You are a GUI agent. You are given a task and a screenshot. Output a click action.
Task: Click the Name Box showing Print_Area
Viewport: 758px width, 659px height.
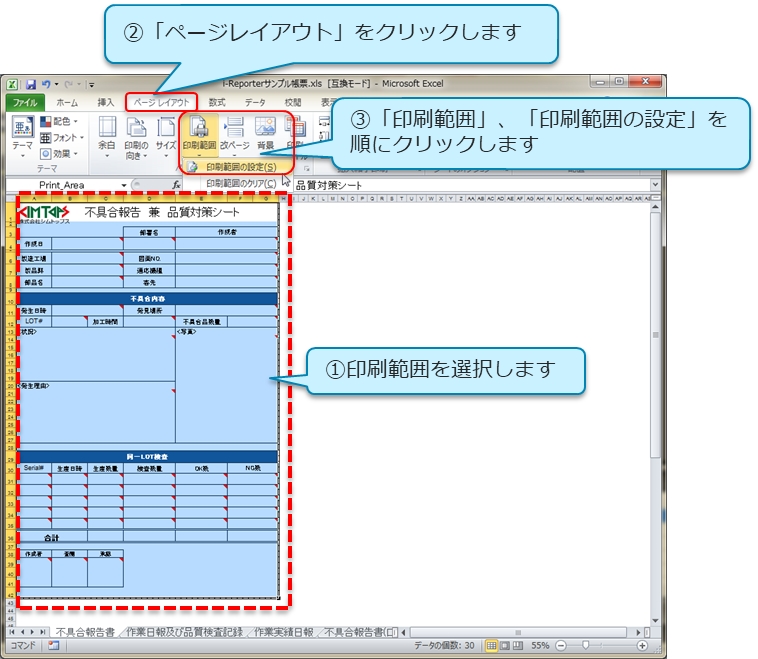point(62,185)
